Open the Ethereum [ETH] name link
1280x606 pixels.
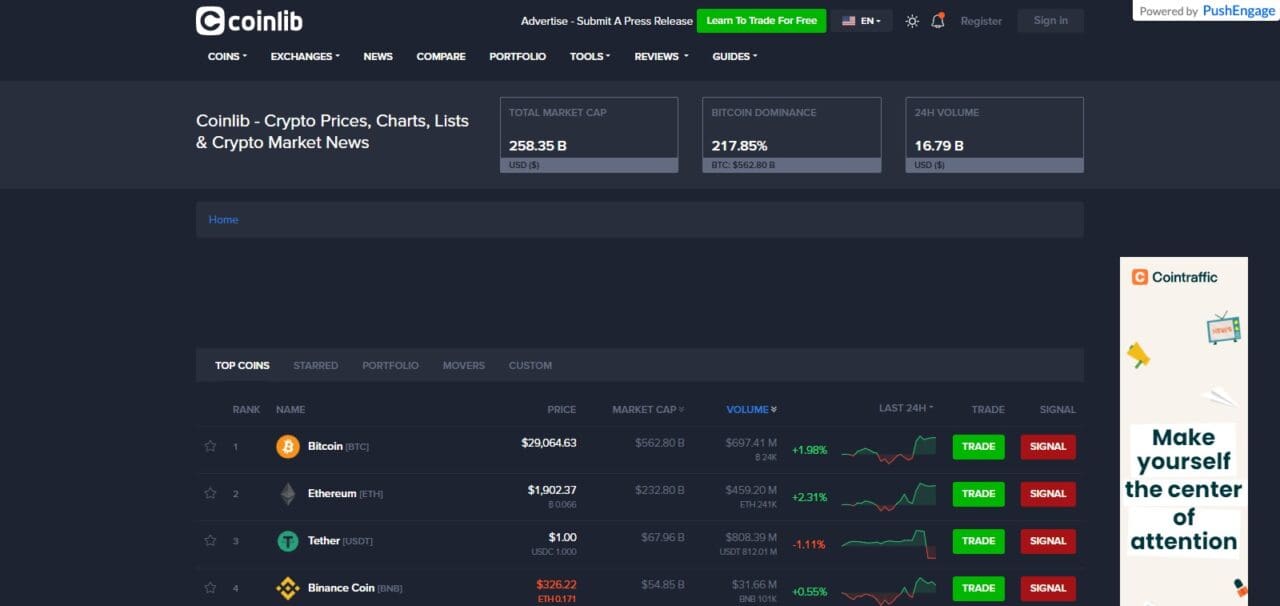click(345, 493)
